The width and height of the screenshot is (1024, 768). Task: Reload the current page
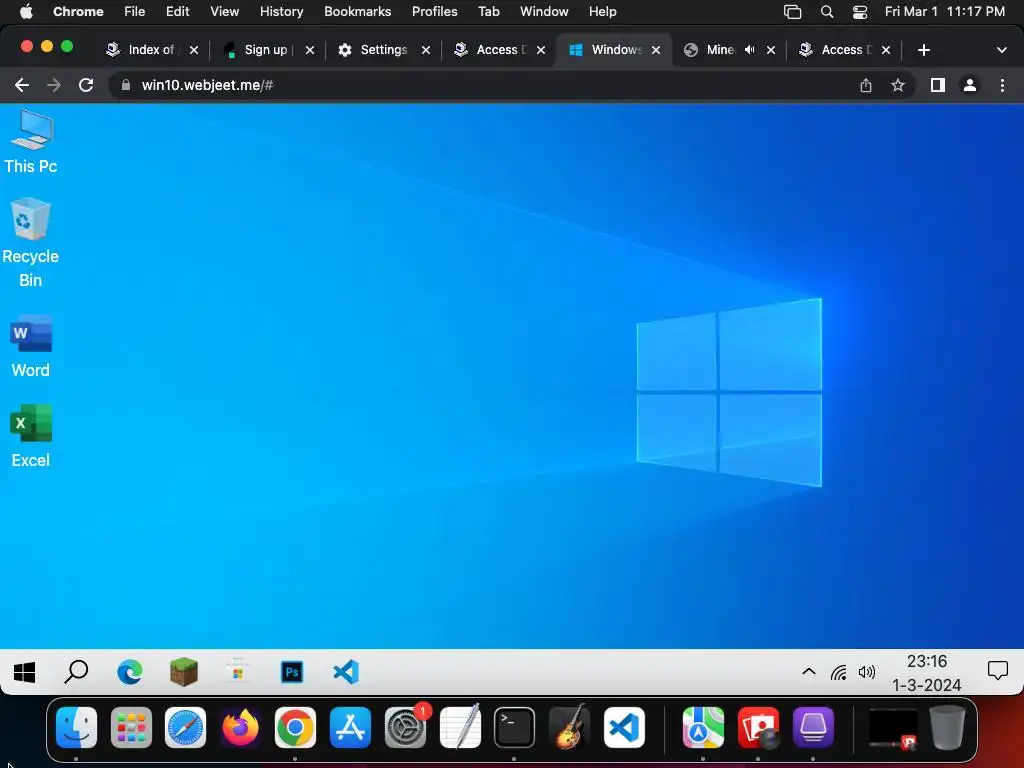coord(86,85)
